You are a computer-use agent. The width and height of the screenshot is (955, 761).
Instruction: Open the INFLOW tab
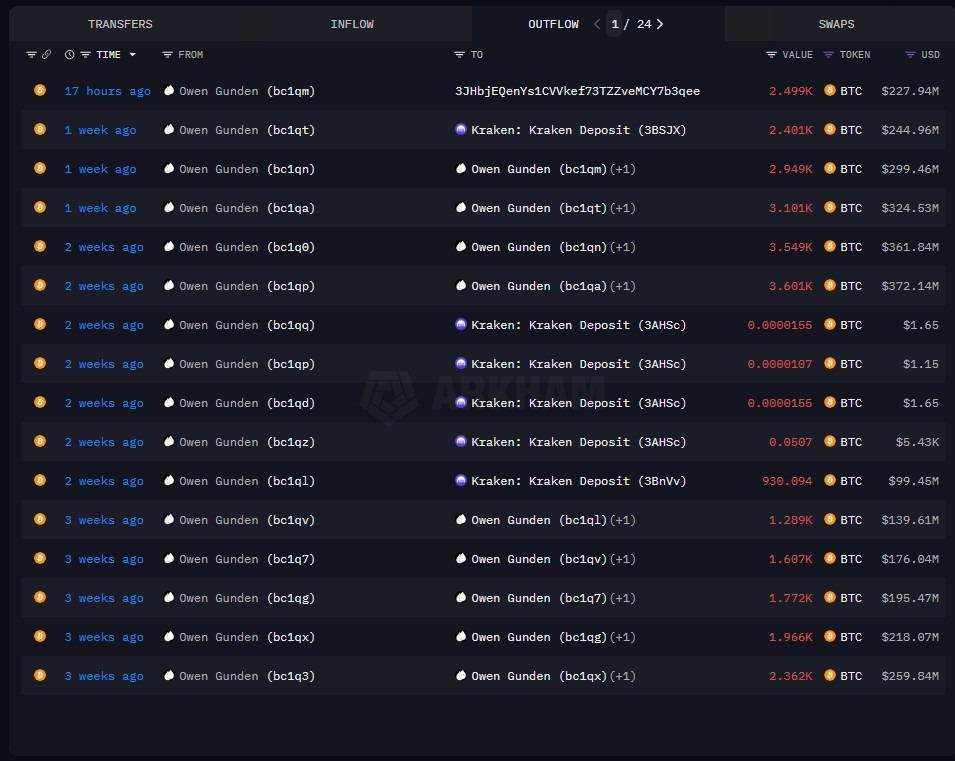[x=352, y=24]
